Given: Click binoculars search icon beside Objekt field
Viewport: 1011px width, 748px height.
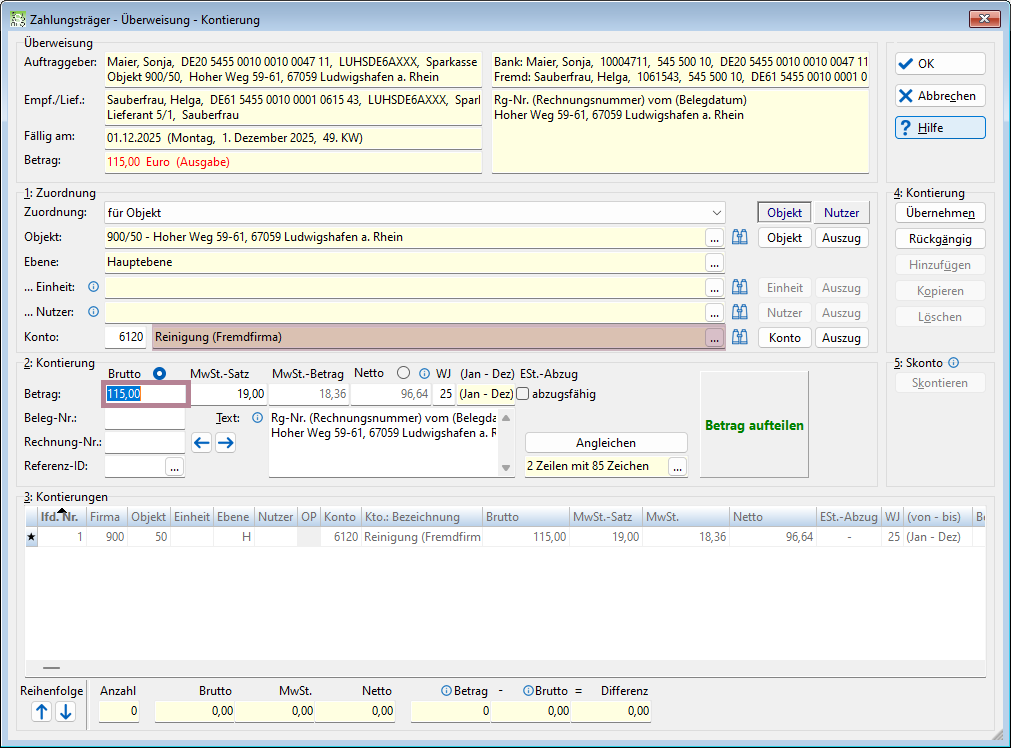Looking at the screenshot, I should [x=740, y=237].
